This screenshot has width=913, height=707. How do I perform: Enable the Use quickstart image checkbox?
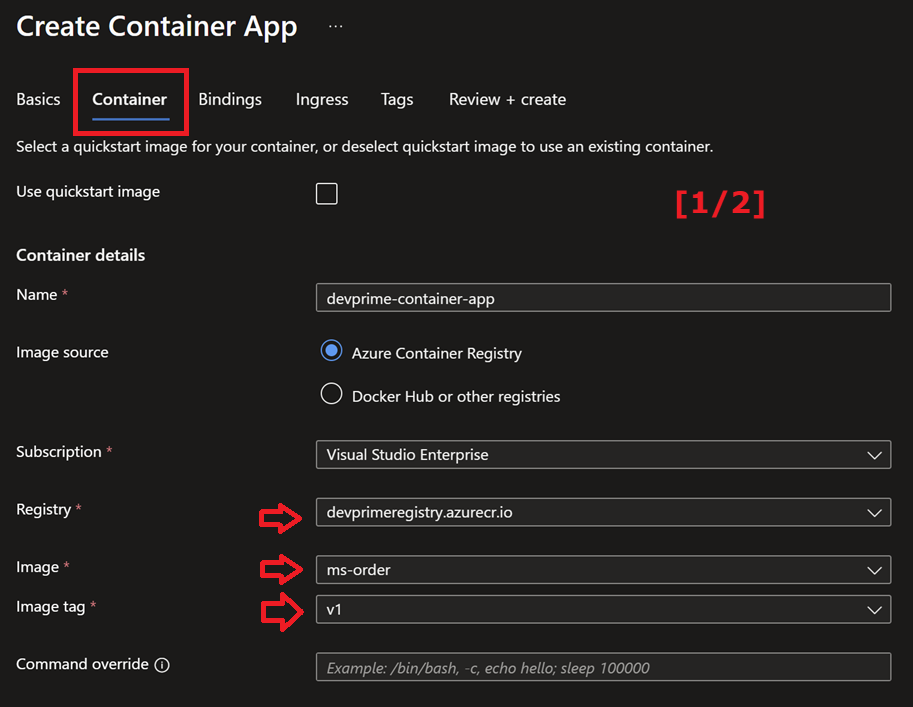326,193
